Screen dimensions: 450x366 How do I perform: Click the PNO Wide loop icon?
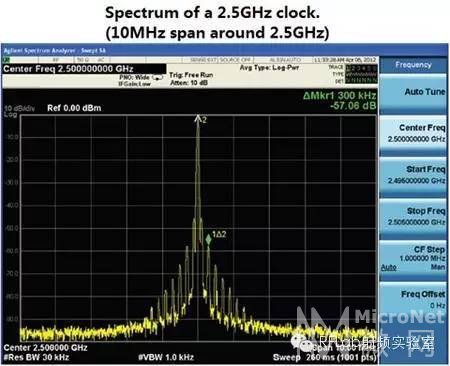[x=158, y=77]
